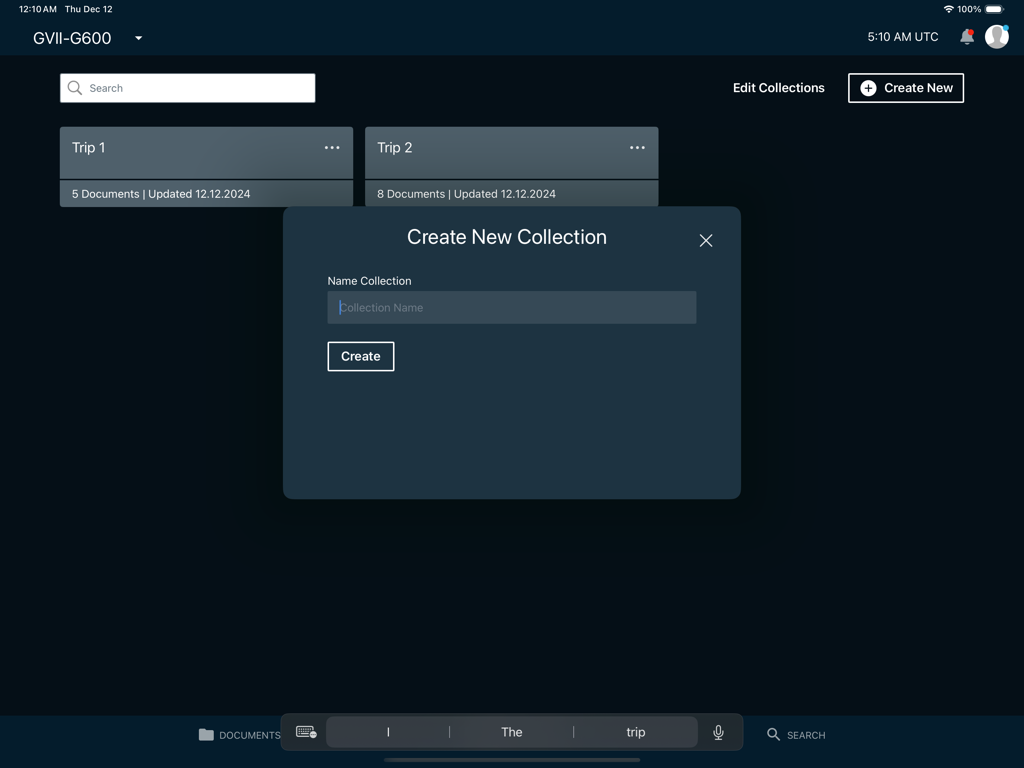Switch to Edit Collections mode
1024x768 pixels.
pos(778,88)
